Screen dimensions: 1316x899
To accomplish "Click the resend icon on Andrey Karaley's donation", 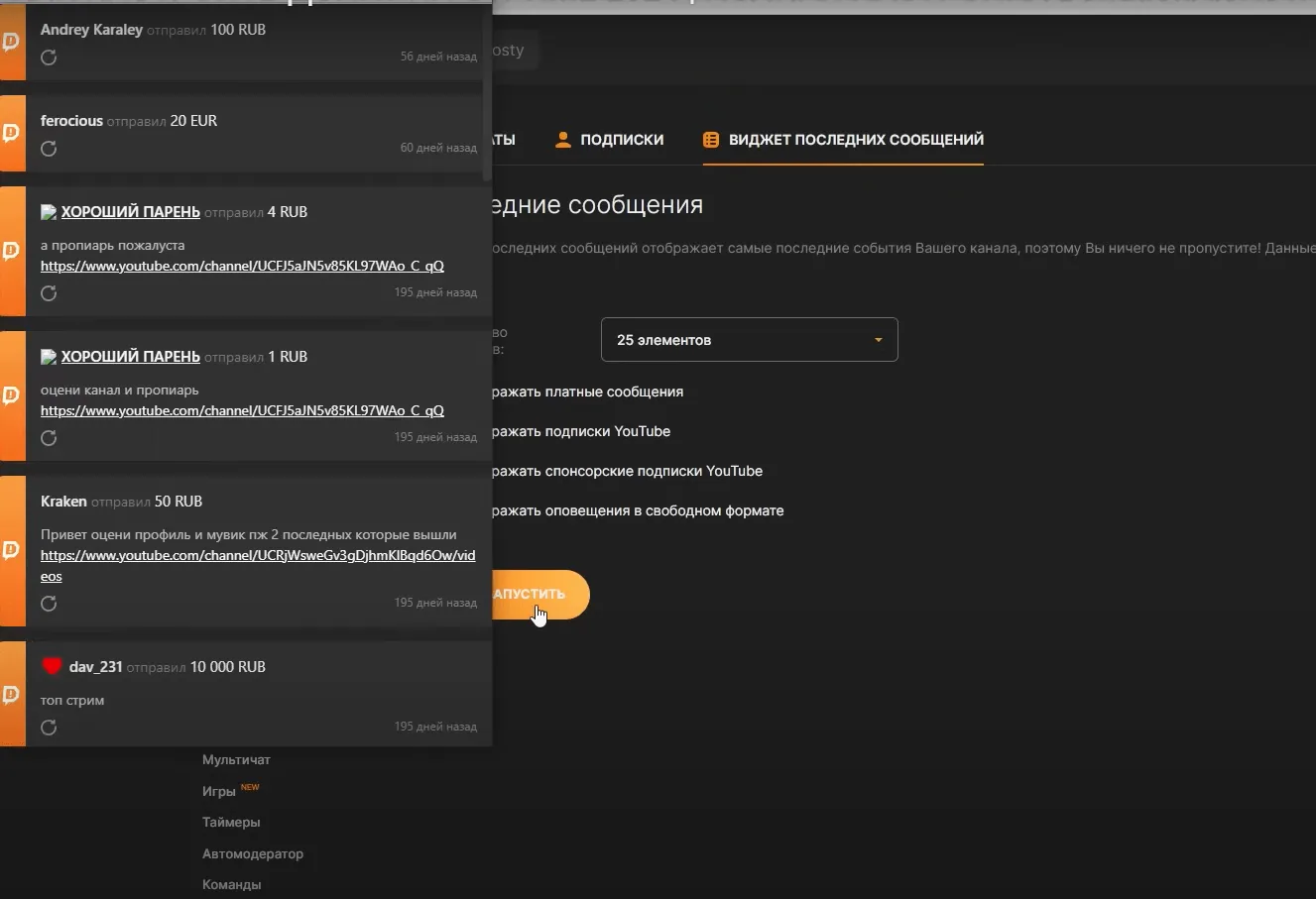I will click(x=48, y=57).
